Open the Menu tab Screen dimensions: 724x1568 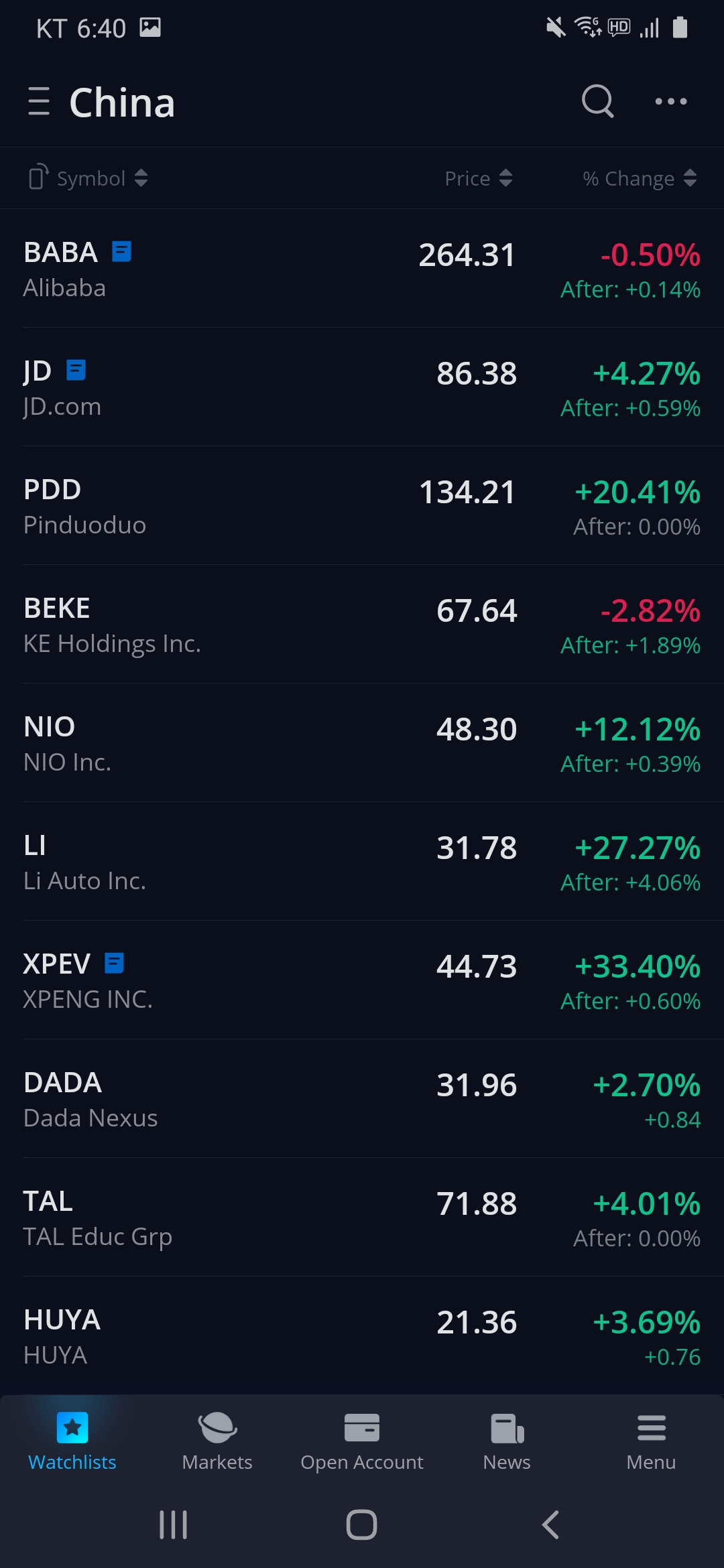tap(651, 1442)
